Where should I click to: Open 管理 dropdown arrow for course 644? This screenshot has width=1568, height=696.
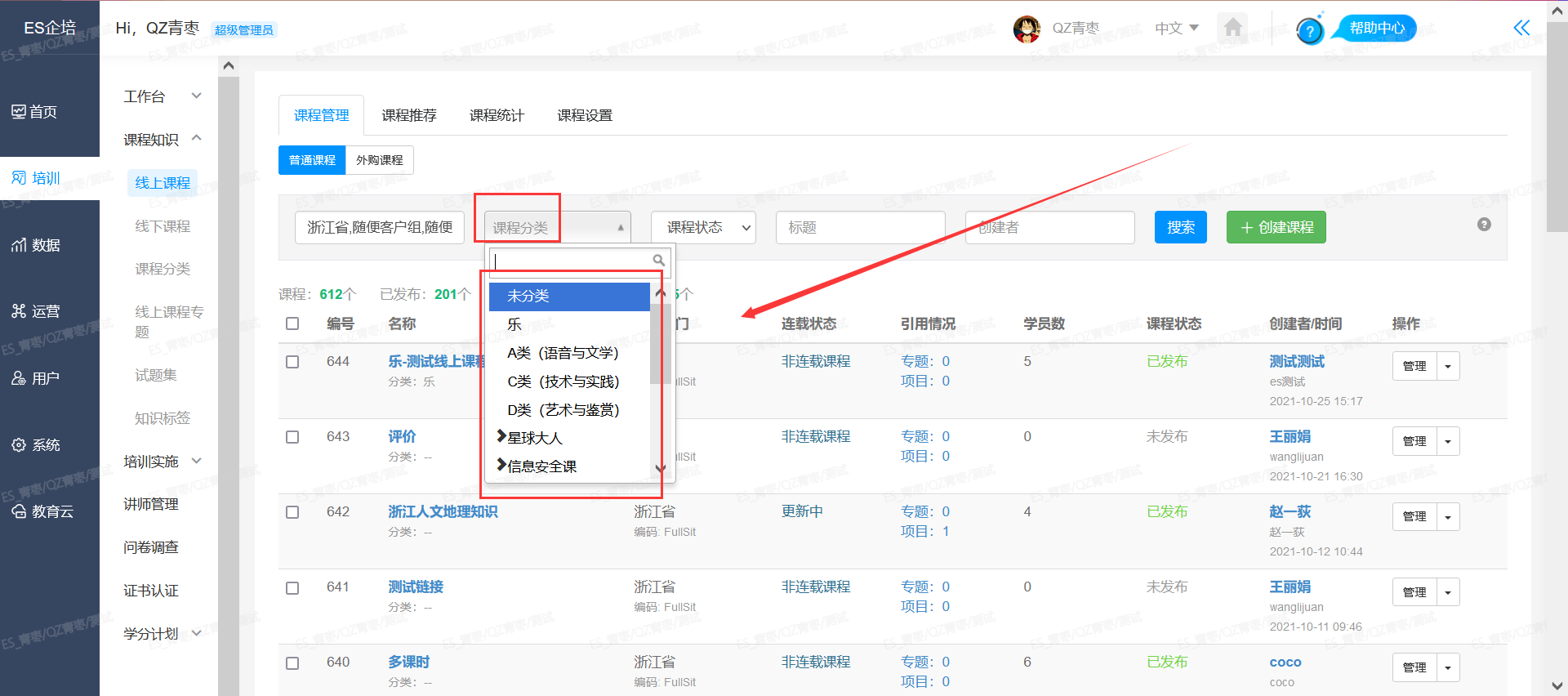tap(1448, 366)
